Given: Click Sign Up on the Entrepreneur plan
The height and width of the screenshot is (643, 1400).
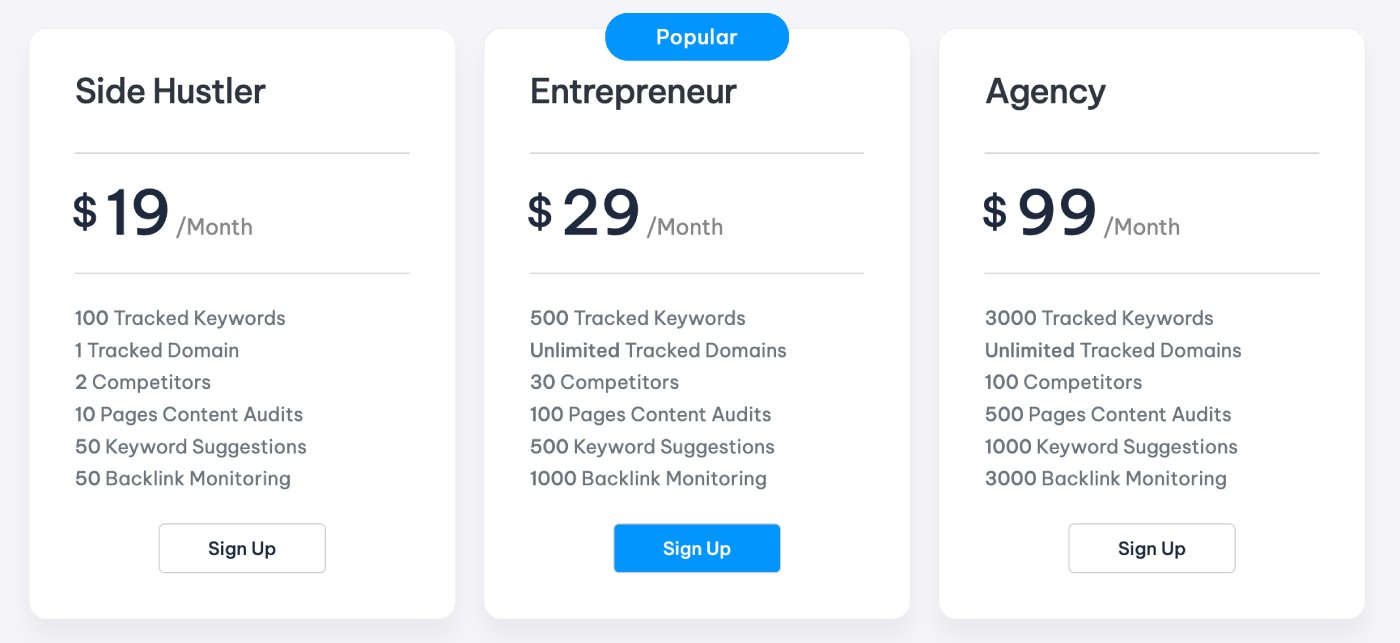Looking at the screenshot, I should click(x=697, y=548).
